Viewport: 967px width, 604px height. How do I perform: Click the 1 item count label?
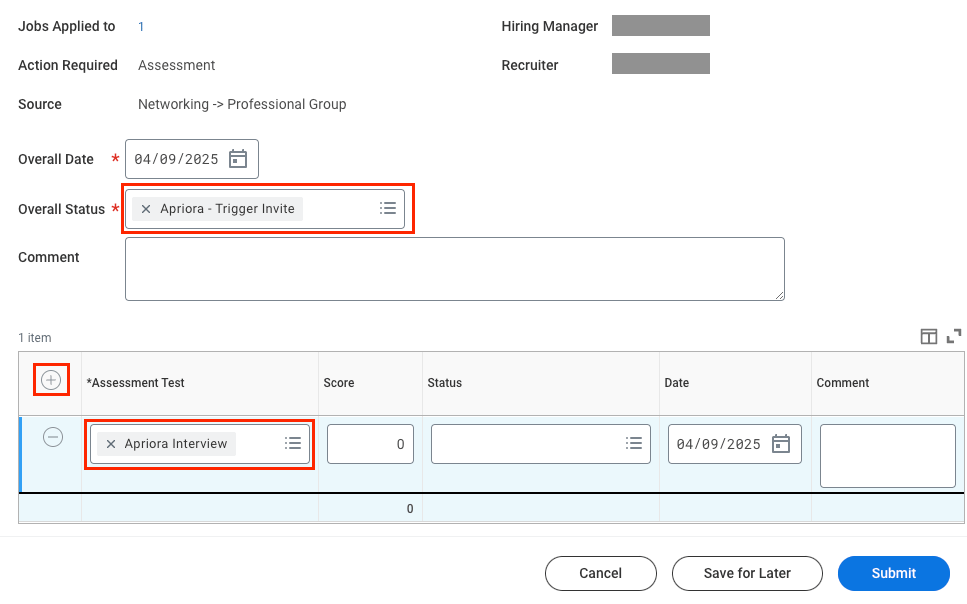coord(35,338)
